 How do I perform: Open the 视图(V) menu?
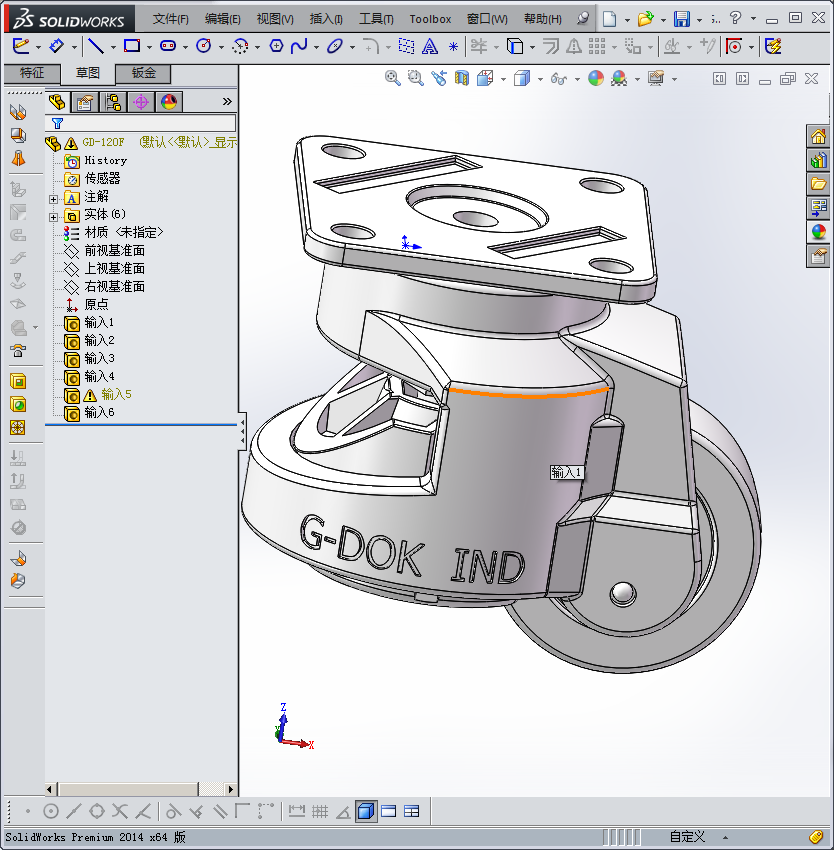pos(275,19)
